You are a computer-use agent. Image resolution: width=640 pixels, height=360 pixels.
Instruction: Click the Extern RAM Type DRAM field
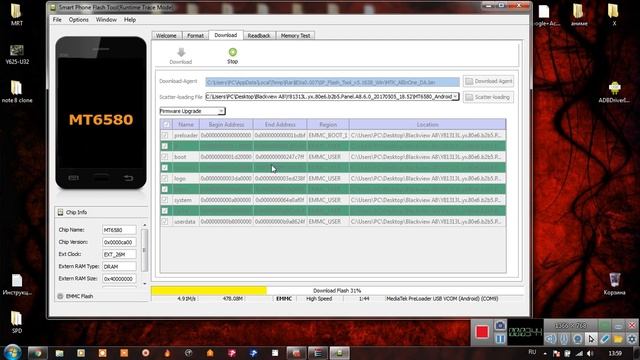pos(119,267)
